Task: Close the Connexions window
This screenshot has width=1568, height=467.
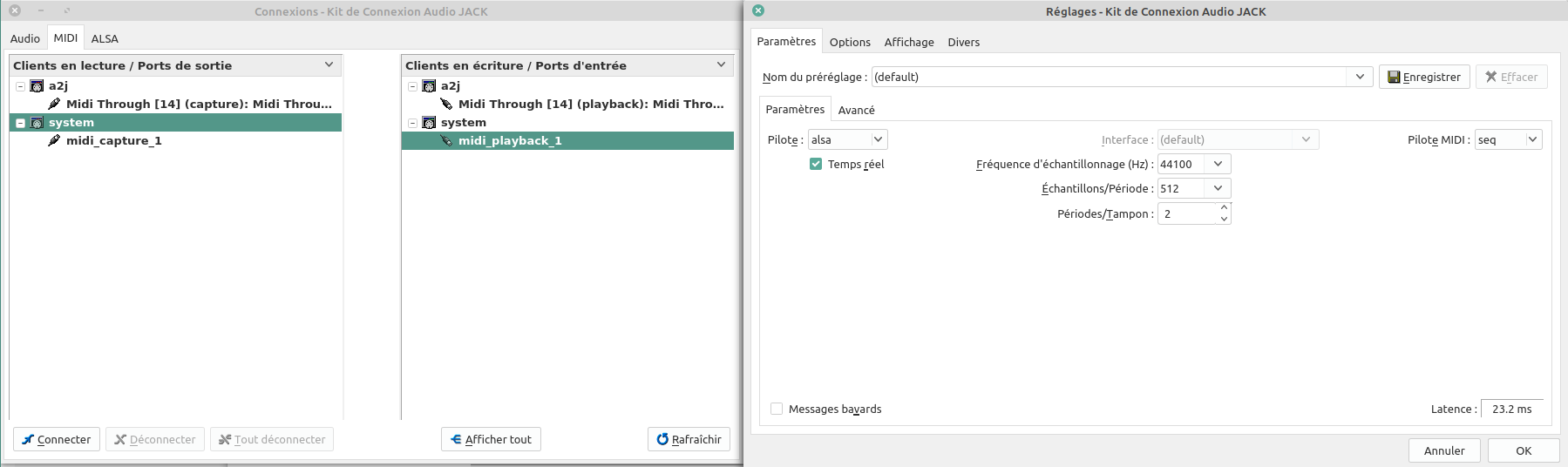Action: (x=15, y=10)
